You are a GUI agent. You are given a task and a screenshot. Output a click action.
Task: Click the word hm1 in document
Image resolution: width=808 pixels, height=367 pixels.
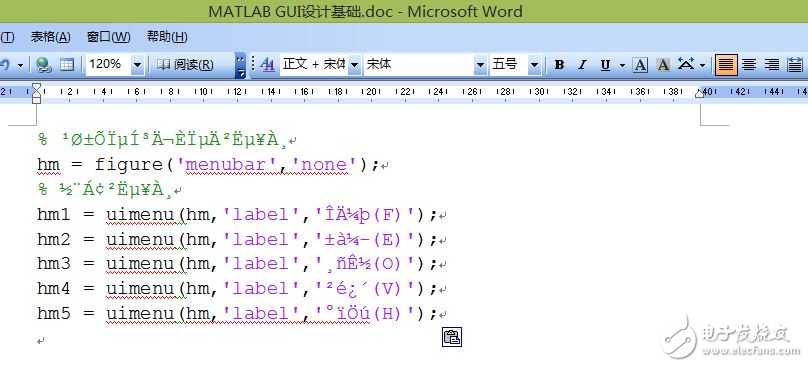pos(54,214)
